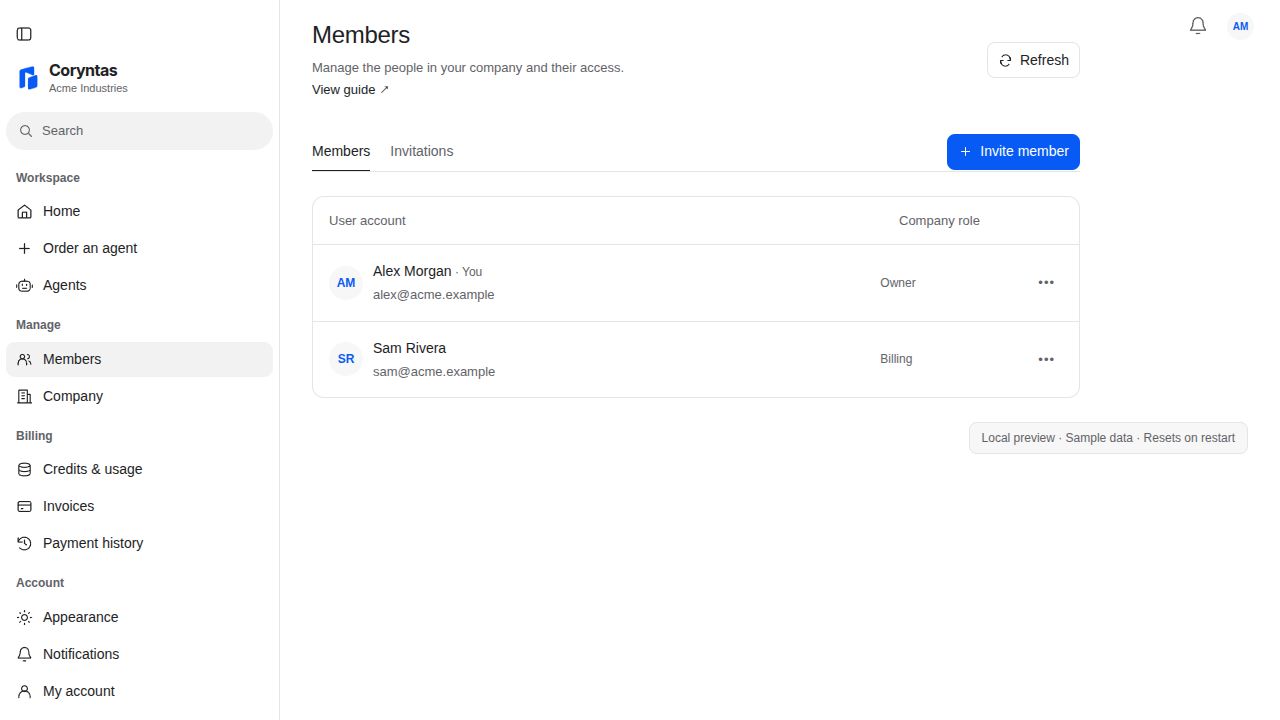Click the Notifications bell icon in sidebar
This screenshot has width=1280, height=720.
(x=25, y=655)
